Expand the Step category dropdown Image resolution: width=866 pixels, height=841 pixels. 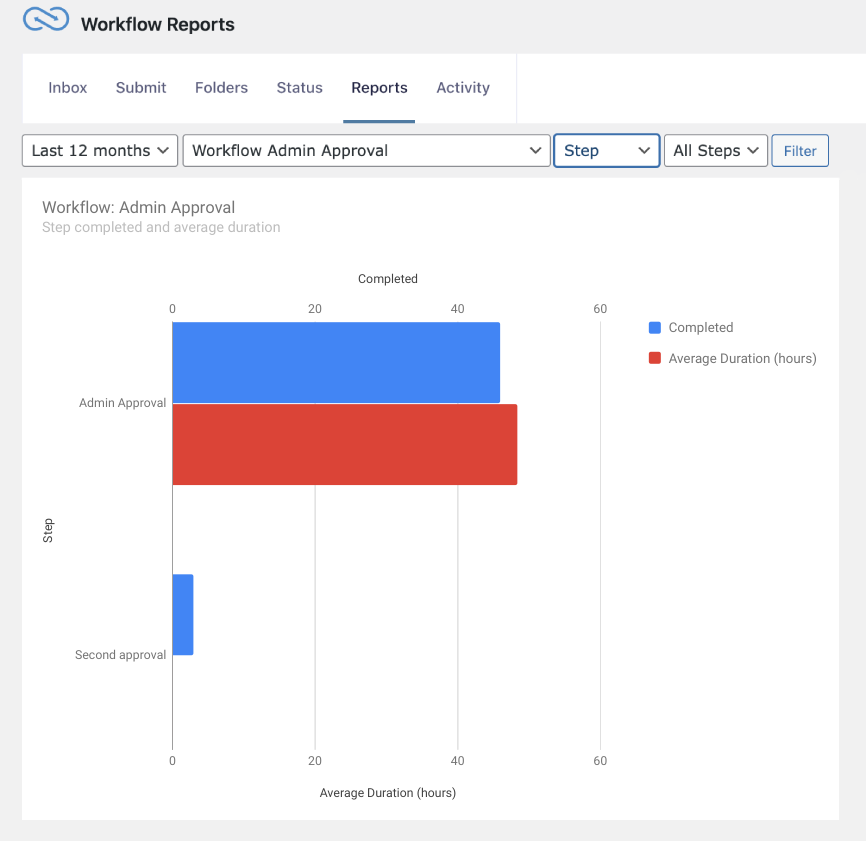coord(606,151)
